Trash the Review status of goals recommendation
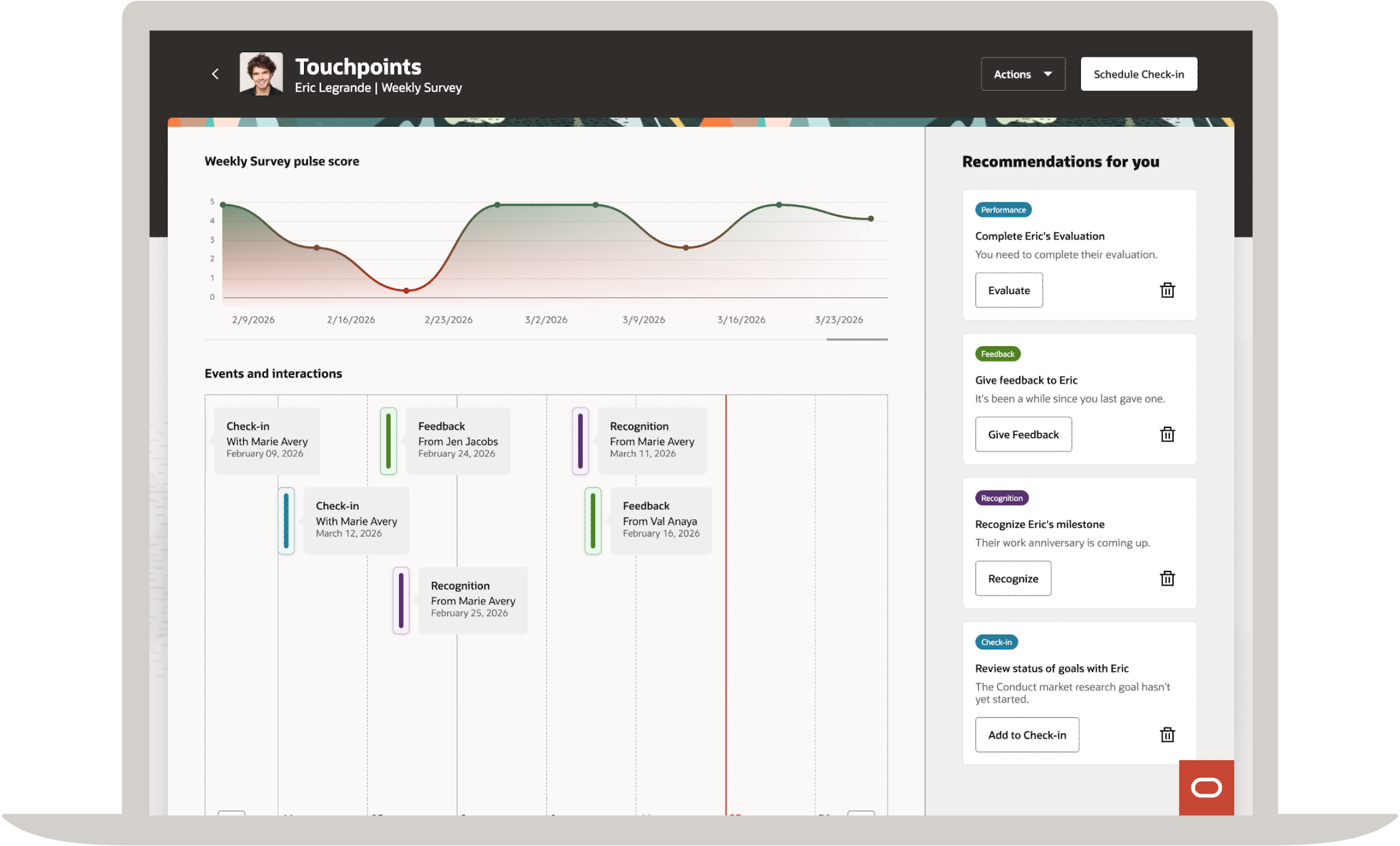This screenshot has height=846, width=1400. coord(1167,735)
